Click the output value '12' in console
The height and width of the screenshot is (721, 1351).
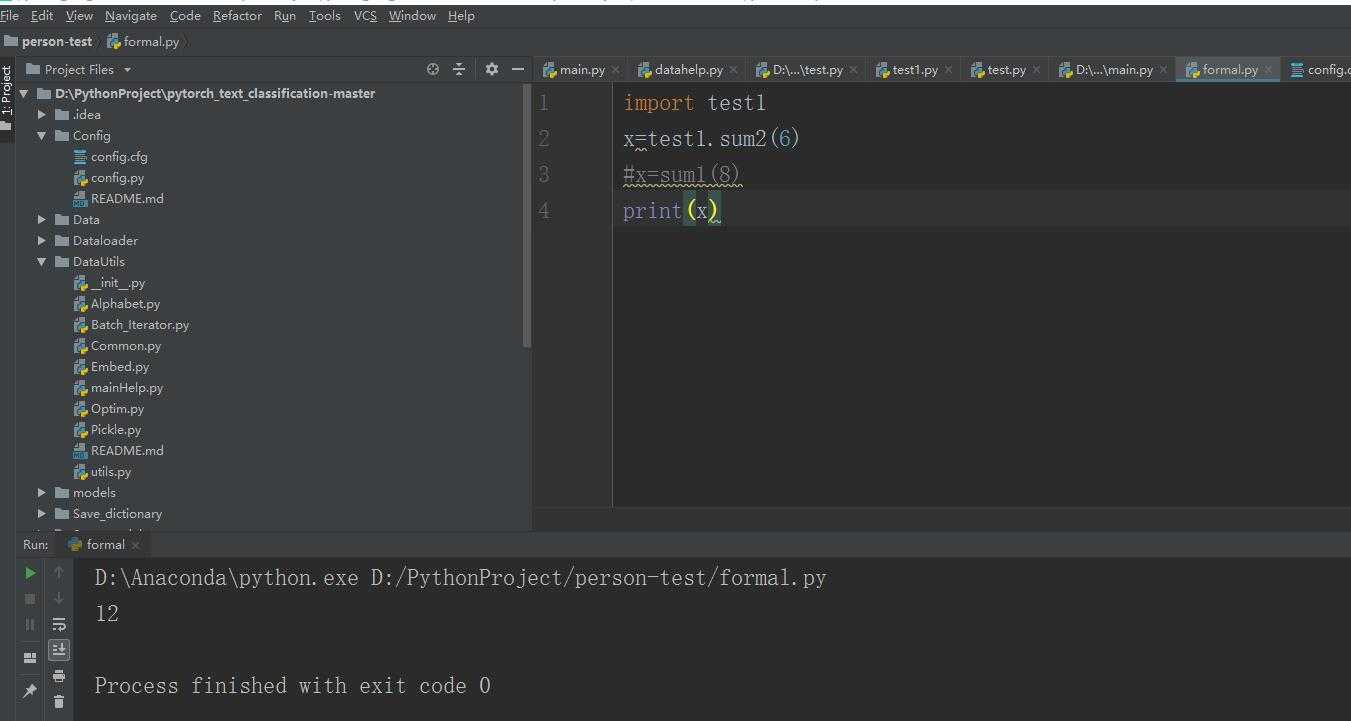tap(107, 613)
